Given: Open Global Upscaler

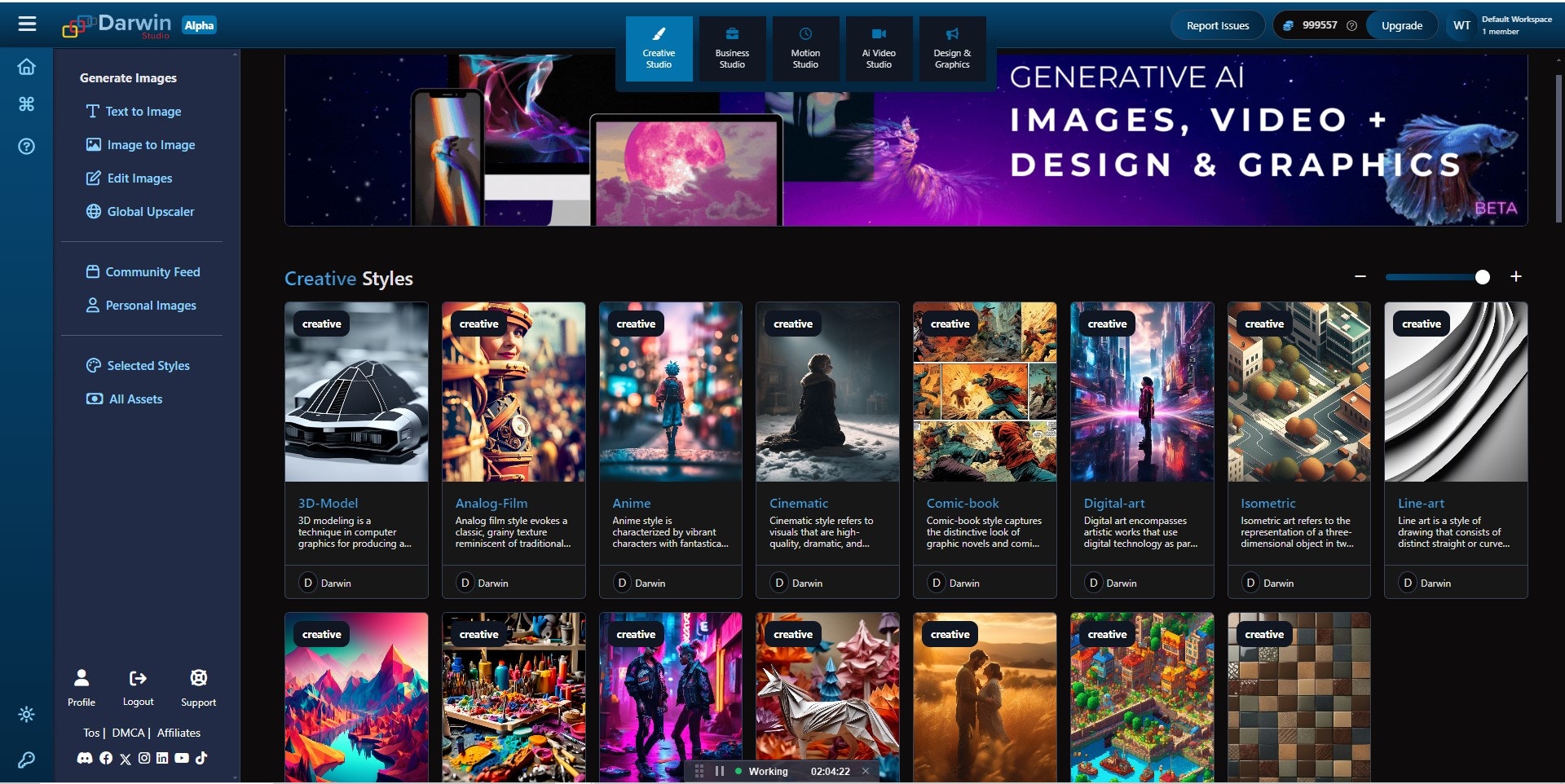Looking at the screenshot, I should pos(140,212).
